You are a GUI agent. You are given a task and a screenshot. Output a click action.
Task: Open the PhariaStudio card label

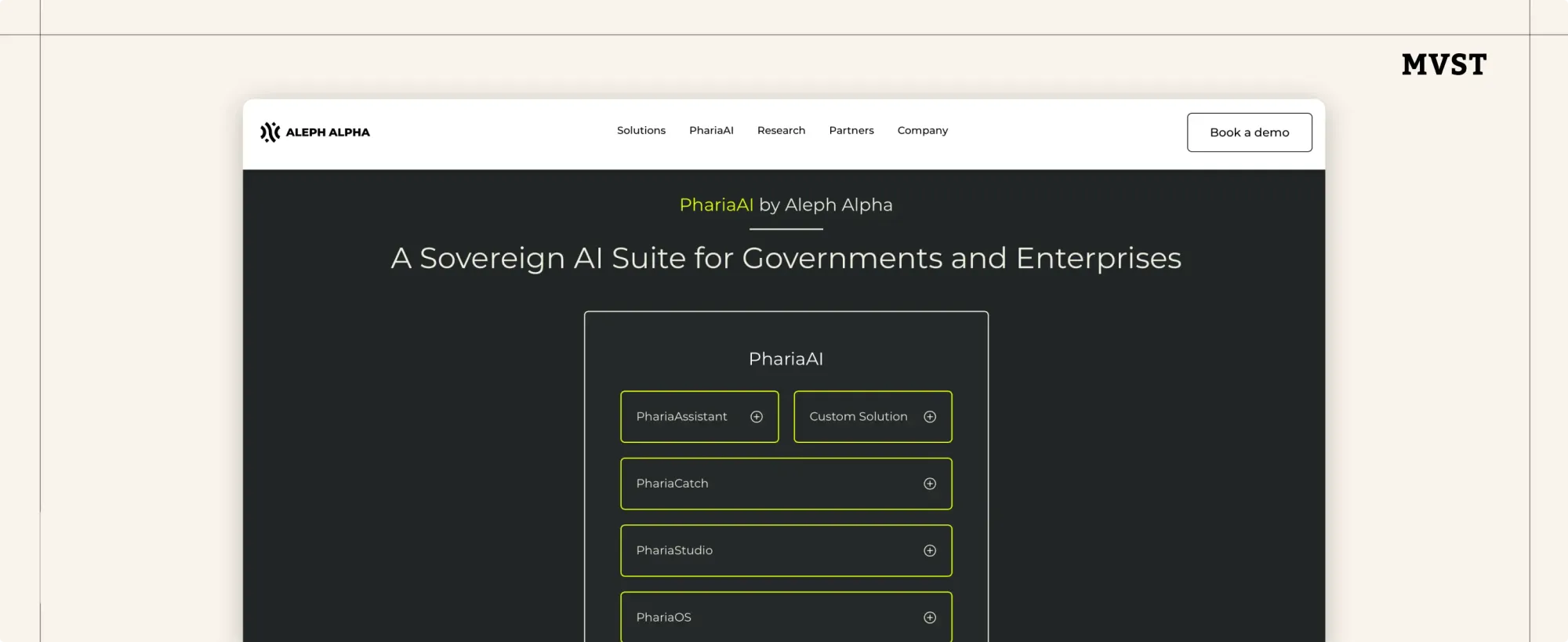pos(674,550)
